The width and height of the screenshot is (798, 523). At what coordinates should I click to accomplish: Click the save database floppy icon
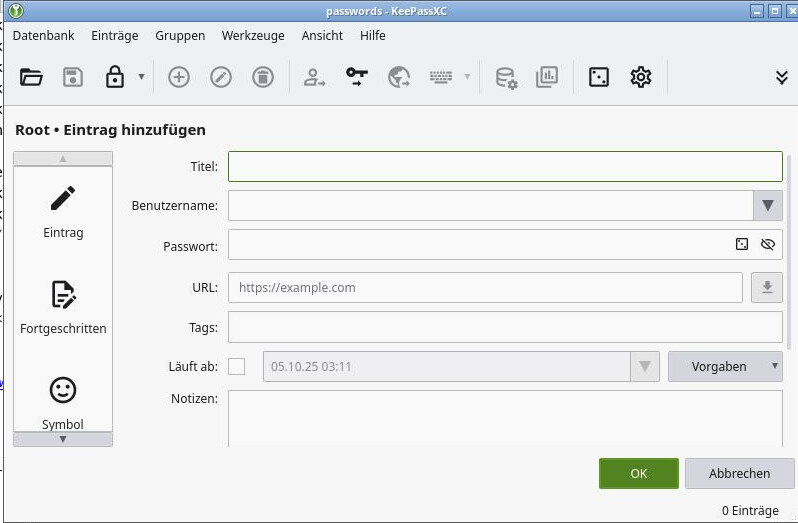tap(73, 77)
